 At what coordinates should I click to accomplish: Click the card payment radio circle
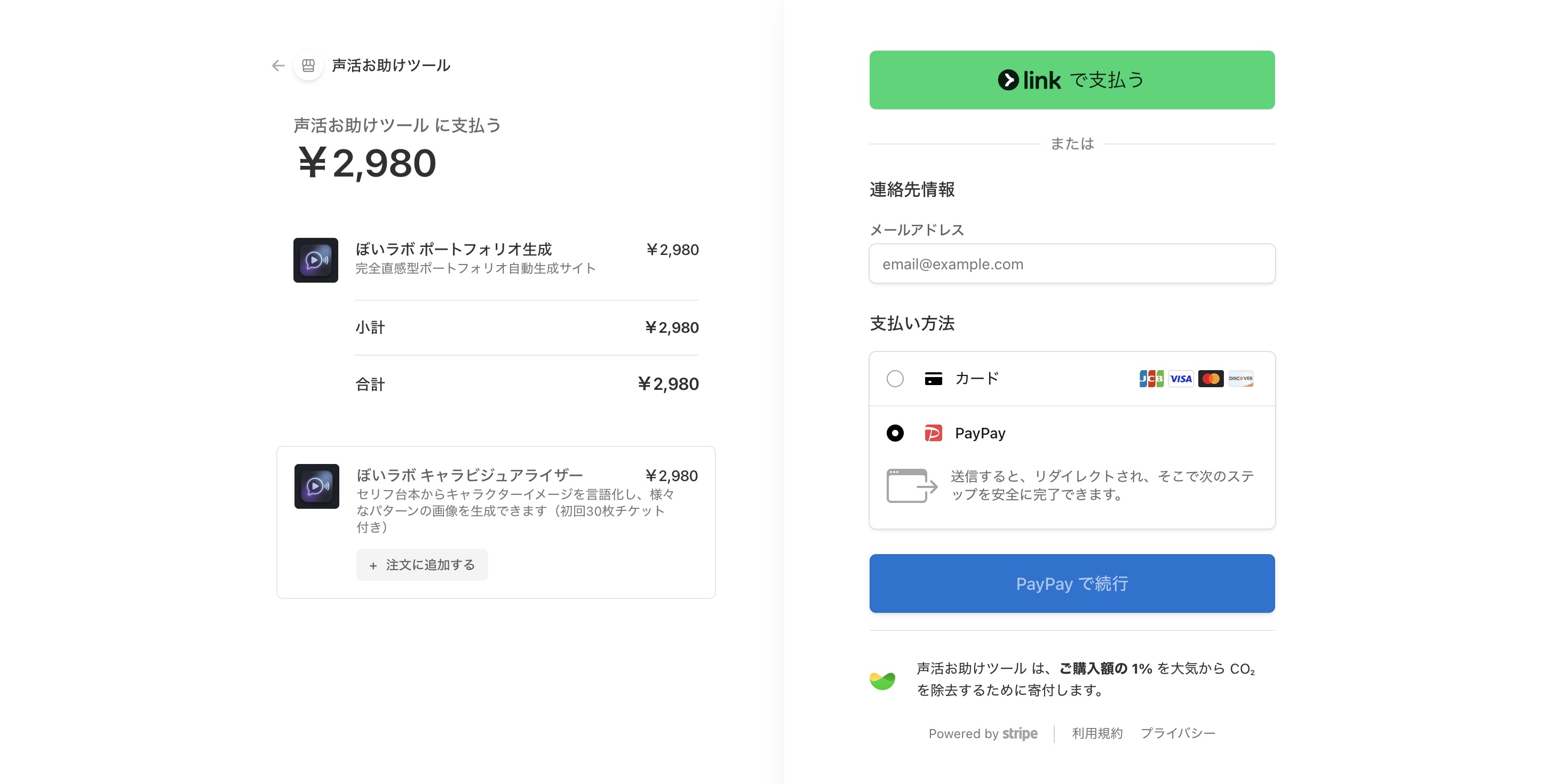click(895, 378)
